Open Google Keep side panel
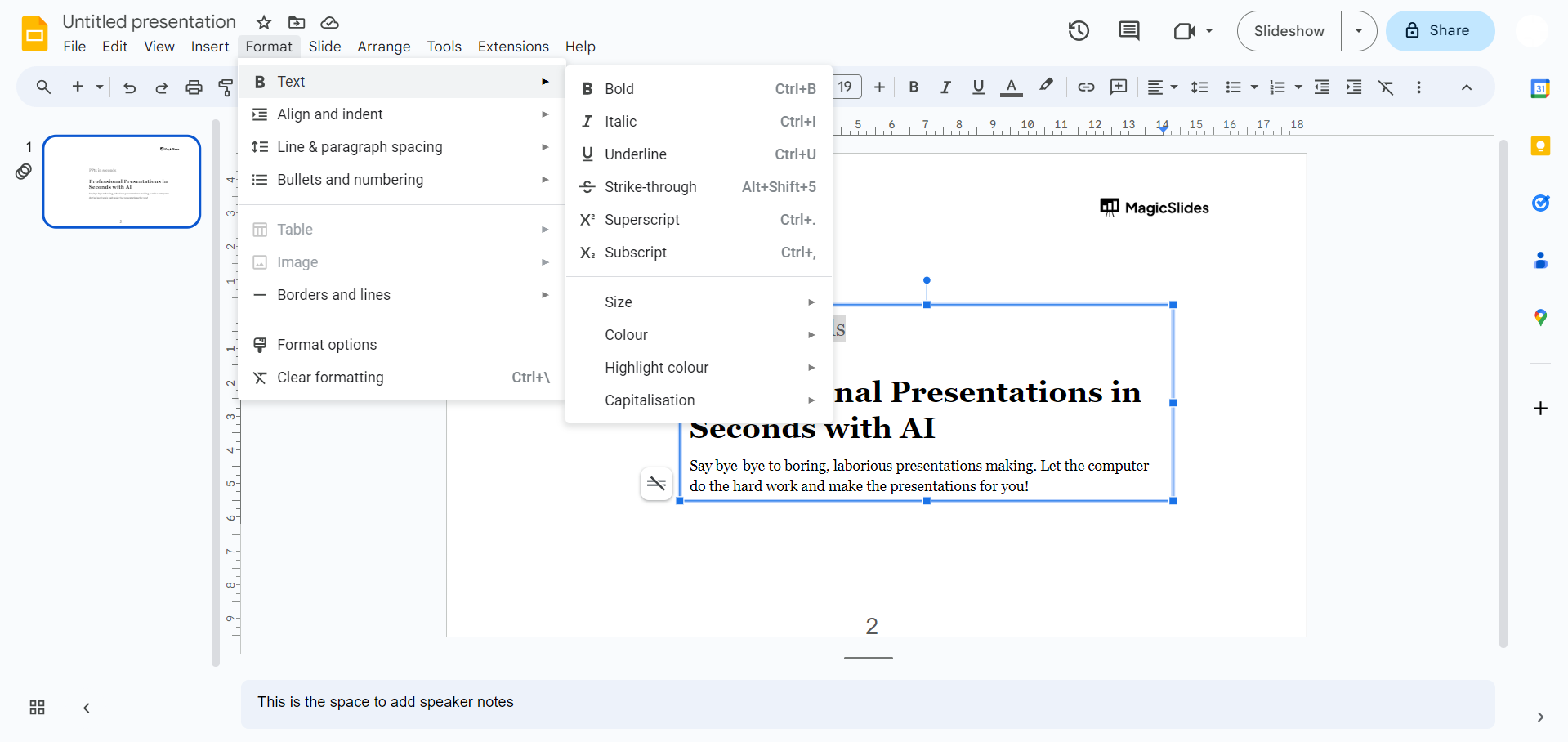This screenshot has width=1568, height=742. [1540, 146]
